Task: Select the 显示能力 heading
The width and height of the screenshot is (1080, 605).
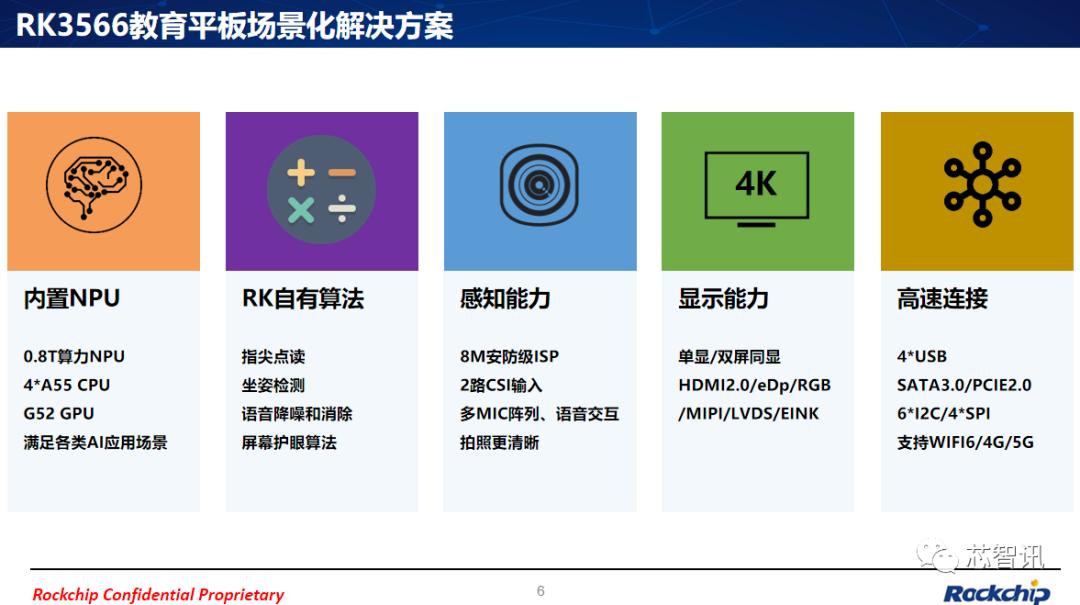Action: [722, 298]
